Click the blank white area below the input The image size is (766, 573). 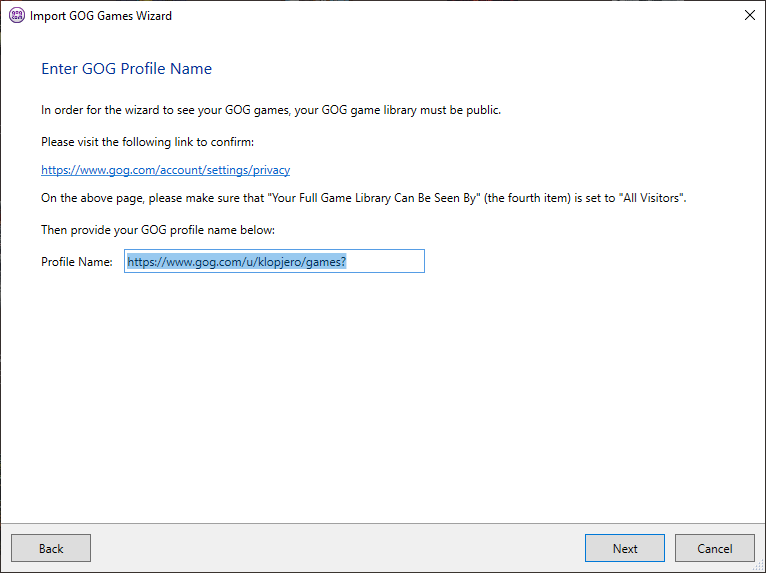pos(383,396)
